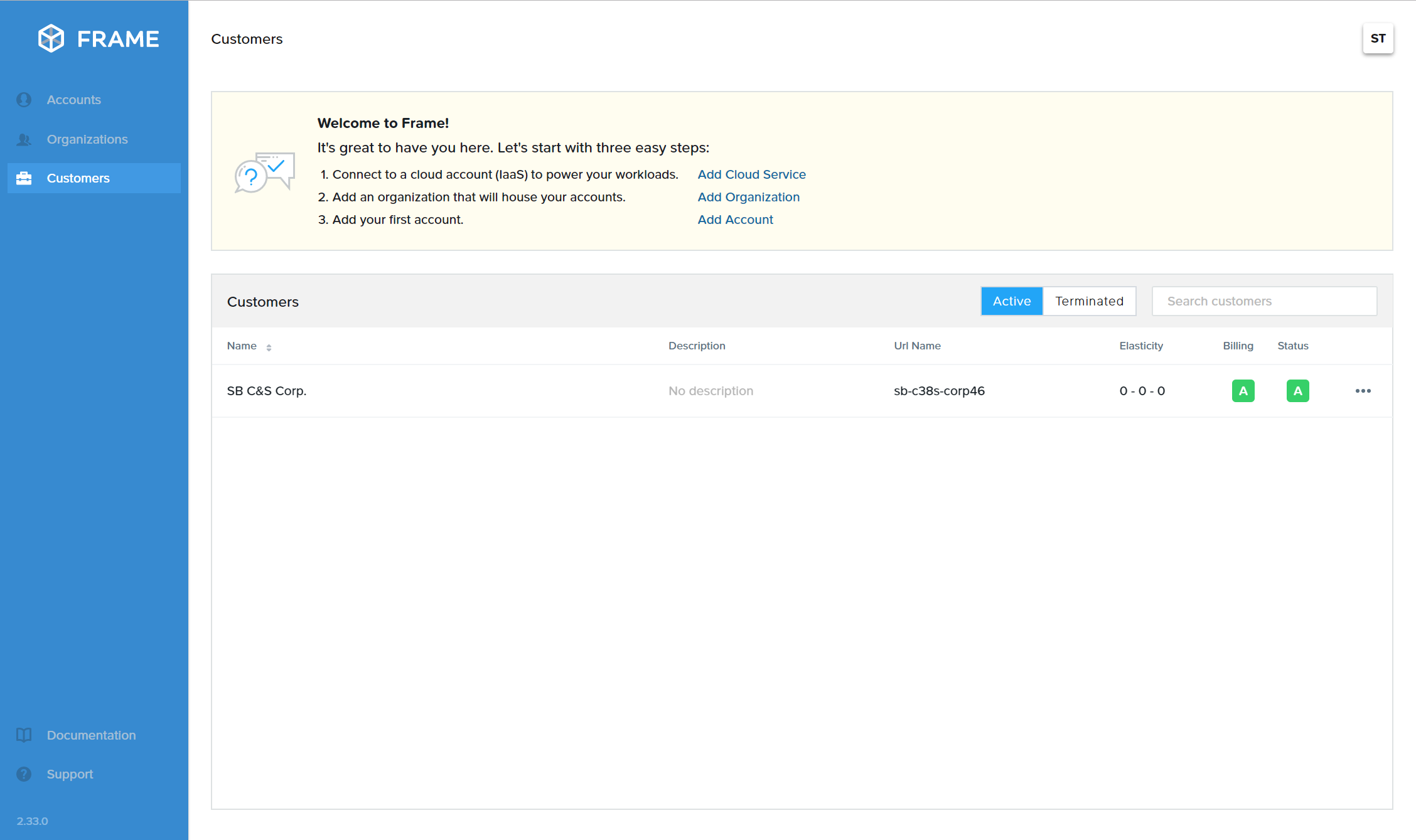
Task: Open the ST user avatar menu
Action: [x=1378, y=39]
